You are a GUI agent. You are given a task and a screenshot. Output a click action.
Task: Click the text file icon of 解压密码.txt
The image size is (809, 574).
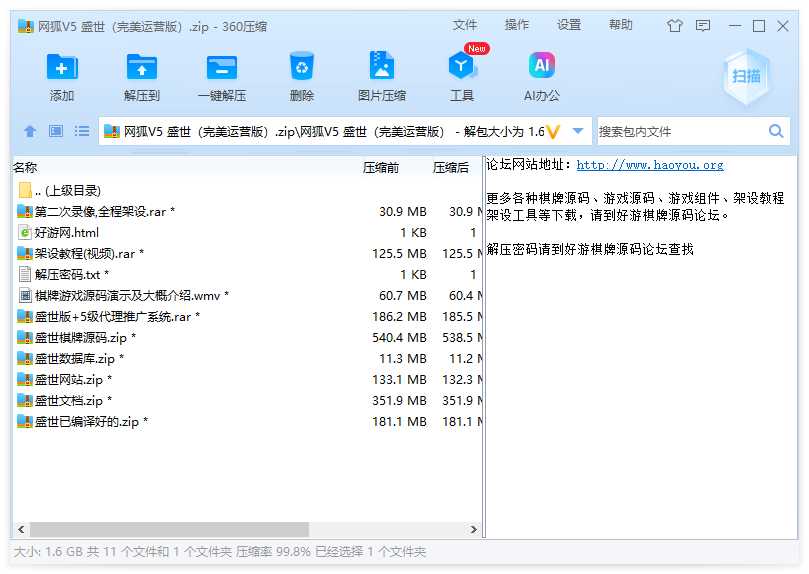pos(25,274)
